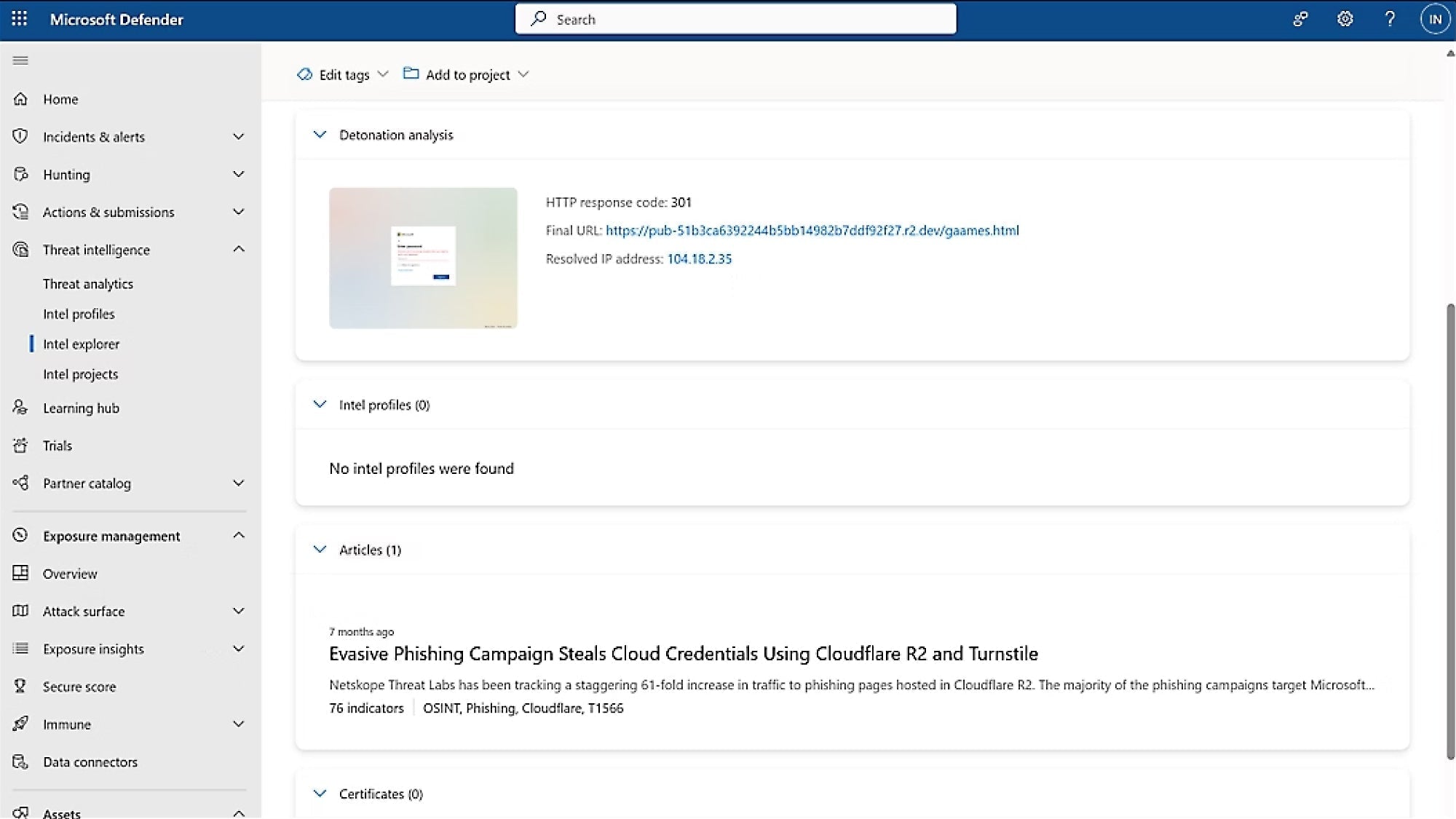
Task: Go to Threat analytics page
Action: pyautogui.click(x=88, y=284)
